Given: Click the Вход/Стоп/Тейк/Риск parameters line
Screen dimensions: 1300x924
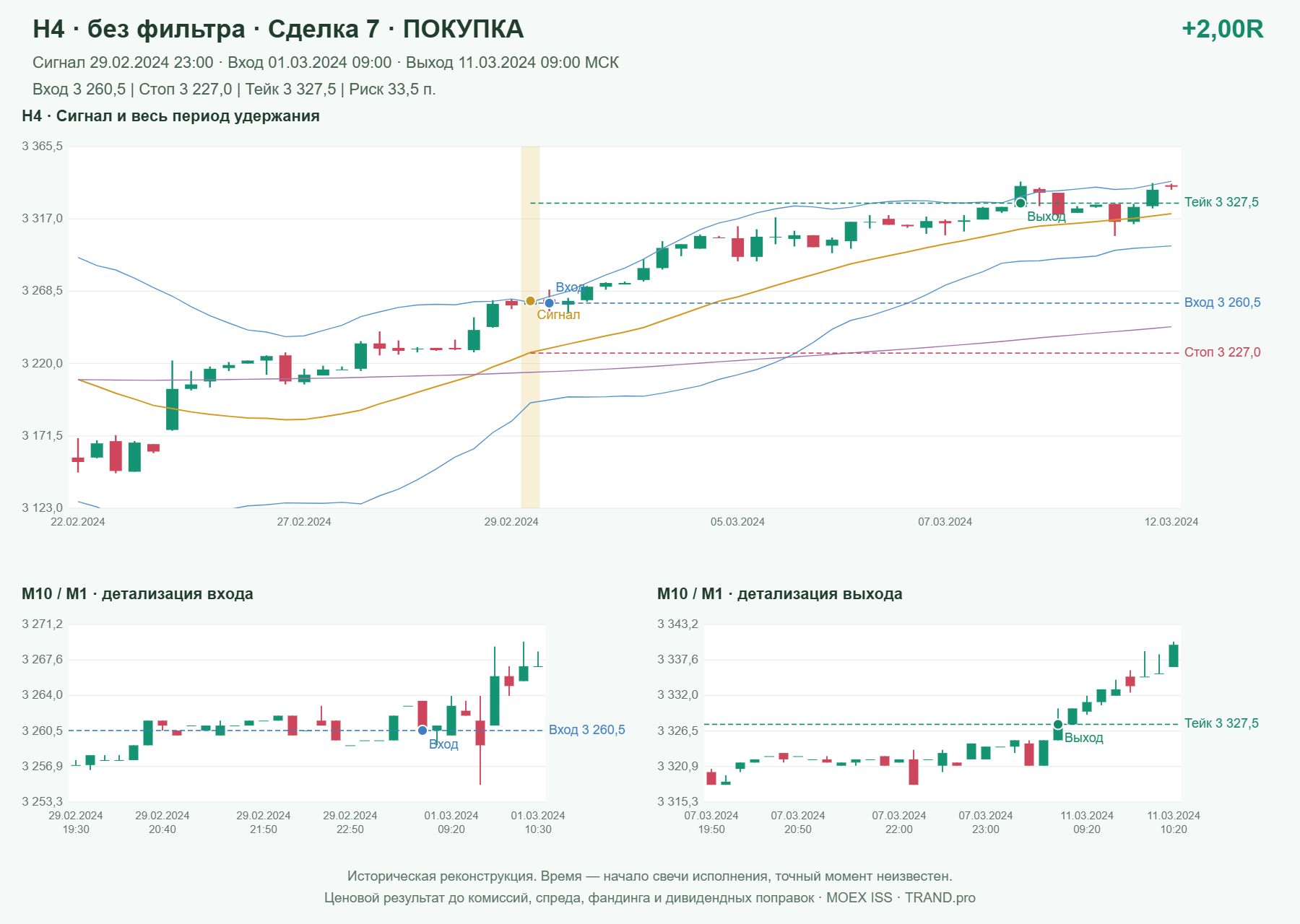Looking at the screenshot, I should (x=234, y=90).
